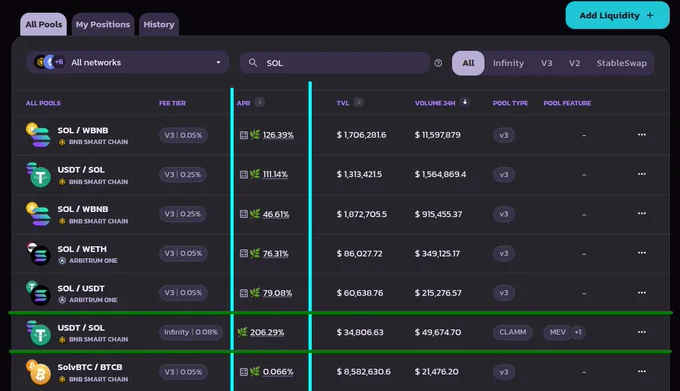Click SOL / WETH token pair icon
The height and width of the screenshot is (391, 680).
(39, 254)
